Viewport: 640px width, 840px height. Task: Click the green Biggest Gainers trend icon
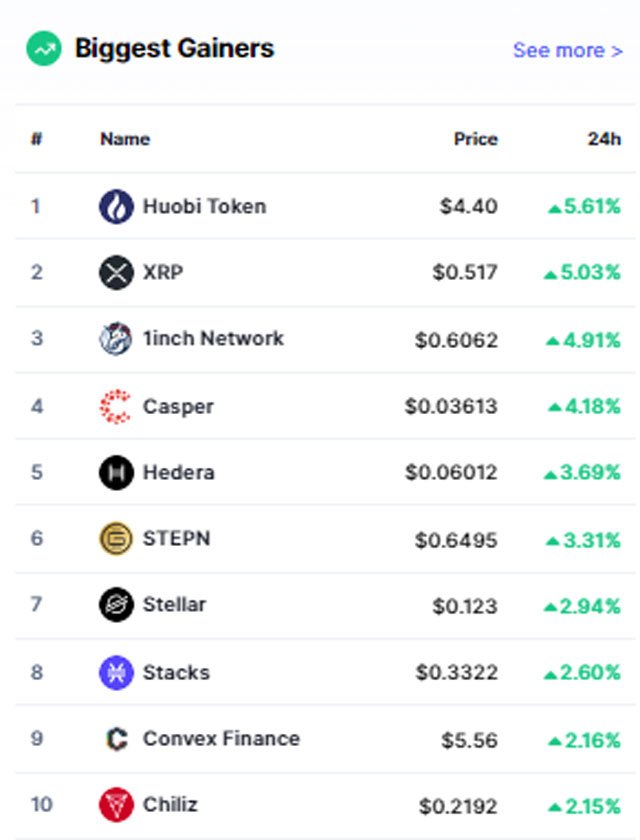coord(44,49)
